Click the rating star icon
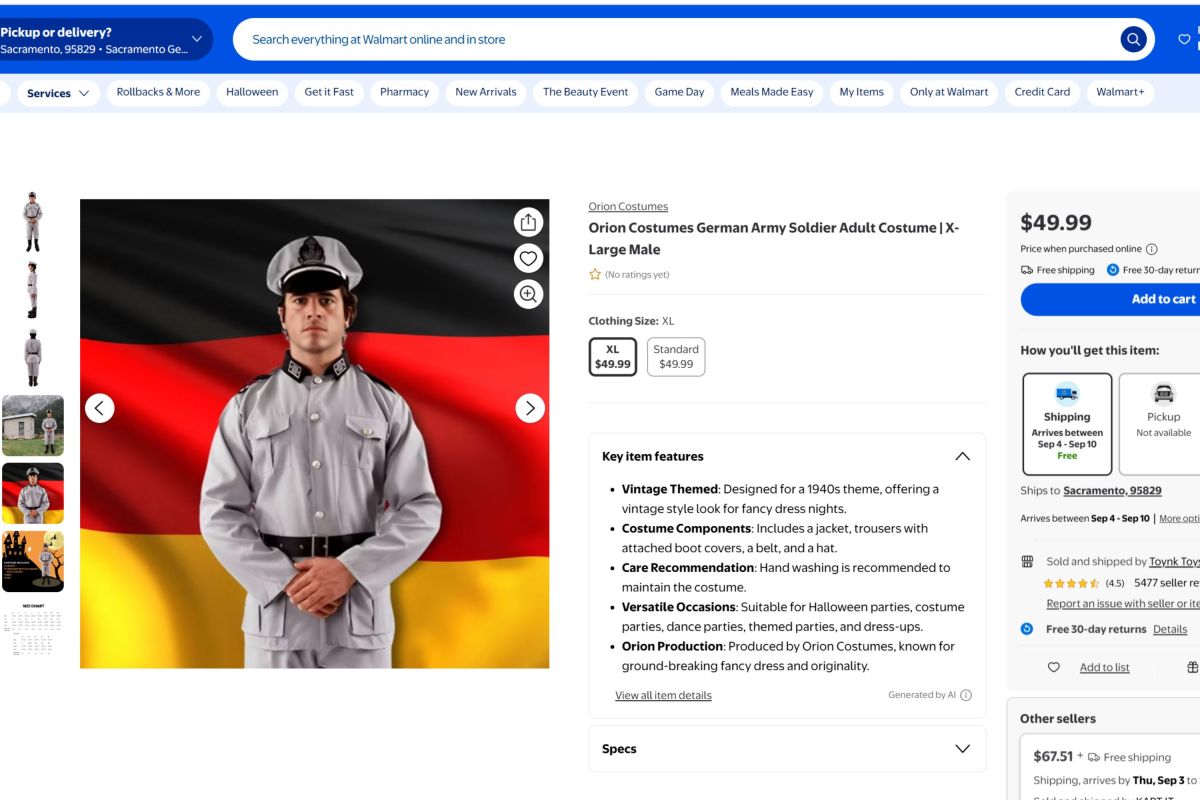This screenshot has width=1200, height=800. 595,274
